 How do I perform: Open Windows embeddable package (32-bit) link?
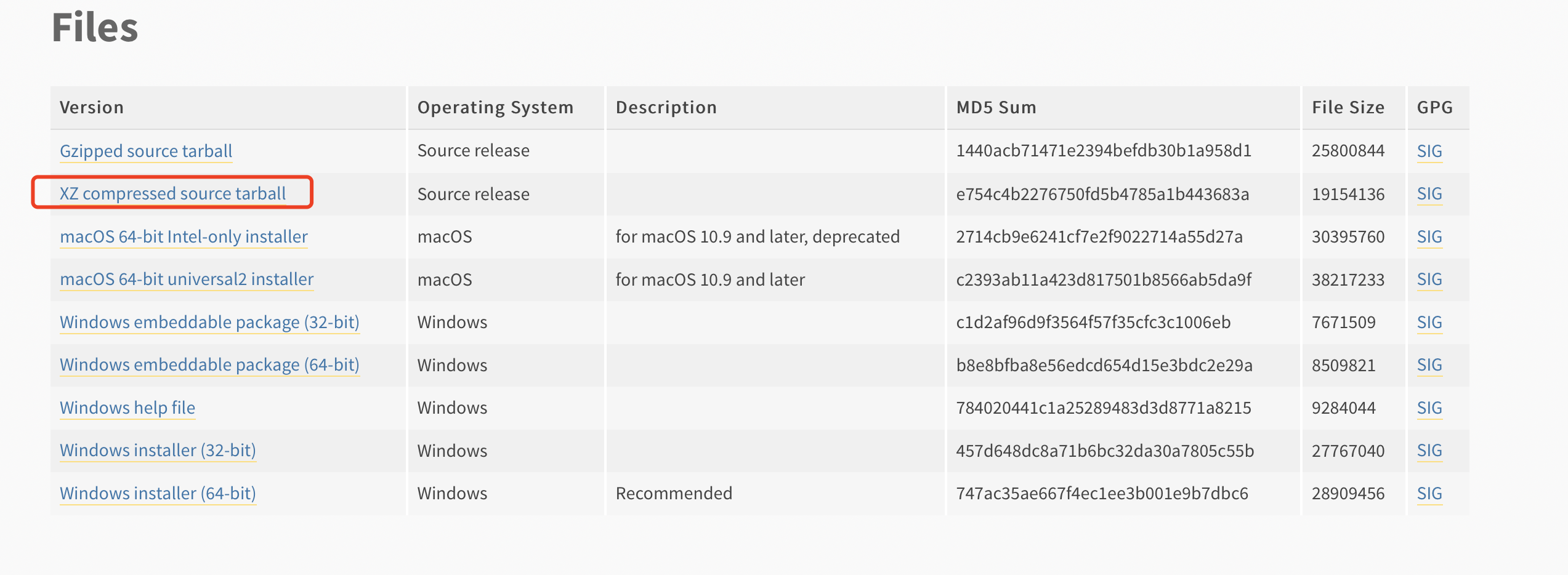209,322
